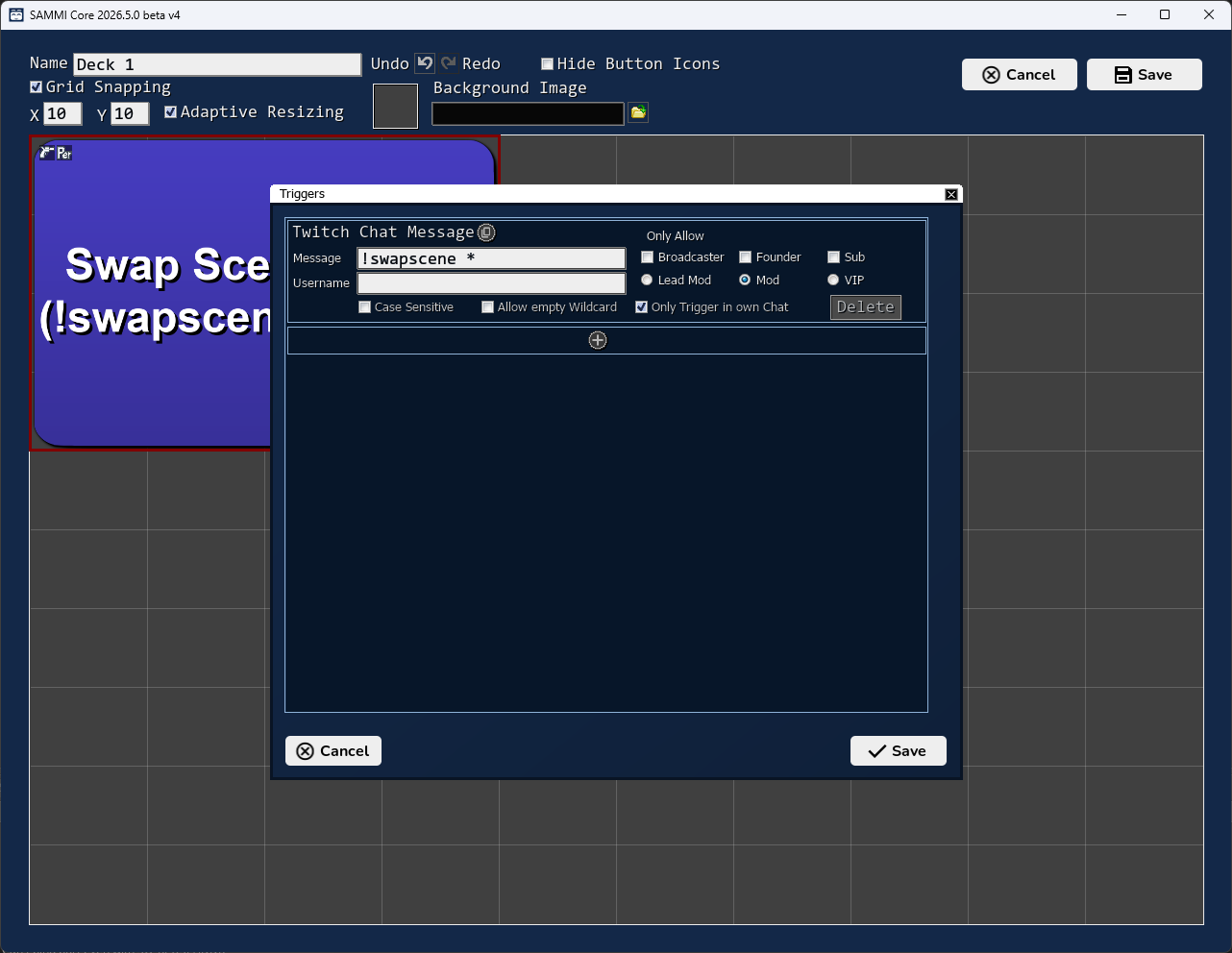Click the Redo label

tap(481, 63)
